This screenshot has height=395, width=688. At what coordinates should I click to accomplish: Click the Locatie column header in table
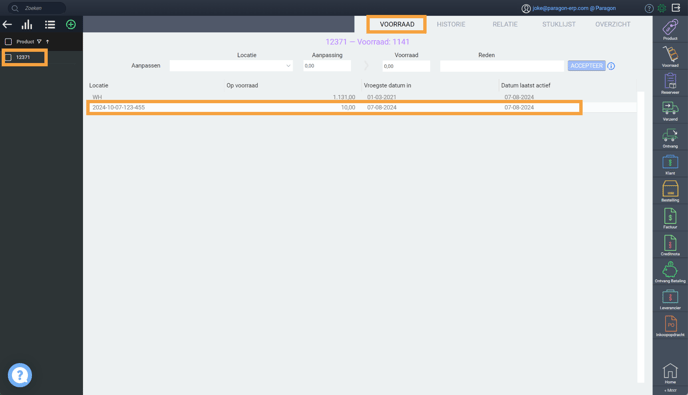point(99,86)
